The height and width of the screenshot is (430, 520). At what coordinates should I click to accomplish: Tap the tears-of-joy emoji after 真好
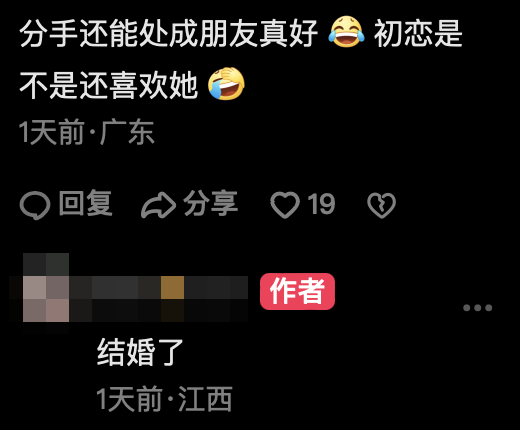click(x=346, y=32)
